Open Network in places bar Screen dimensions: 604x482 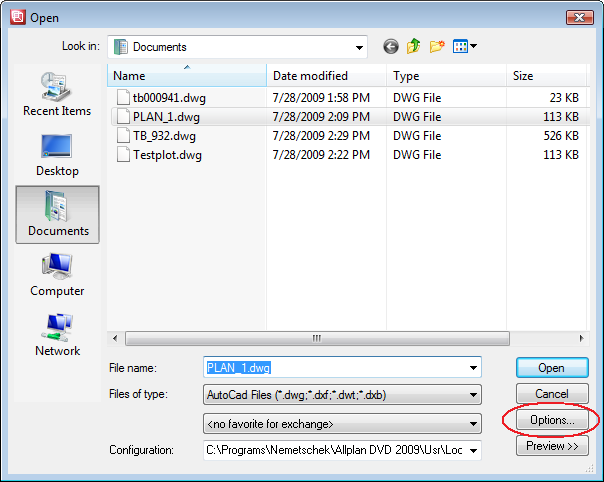[57, 334]
